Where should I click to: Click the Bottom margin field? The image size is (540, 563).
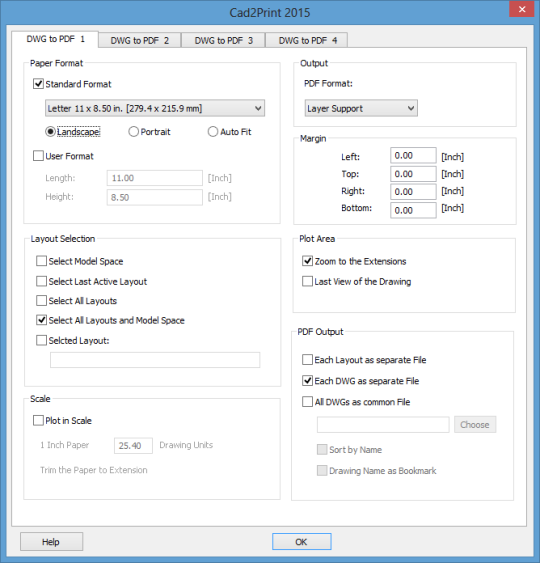(x=413, y=210)
